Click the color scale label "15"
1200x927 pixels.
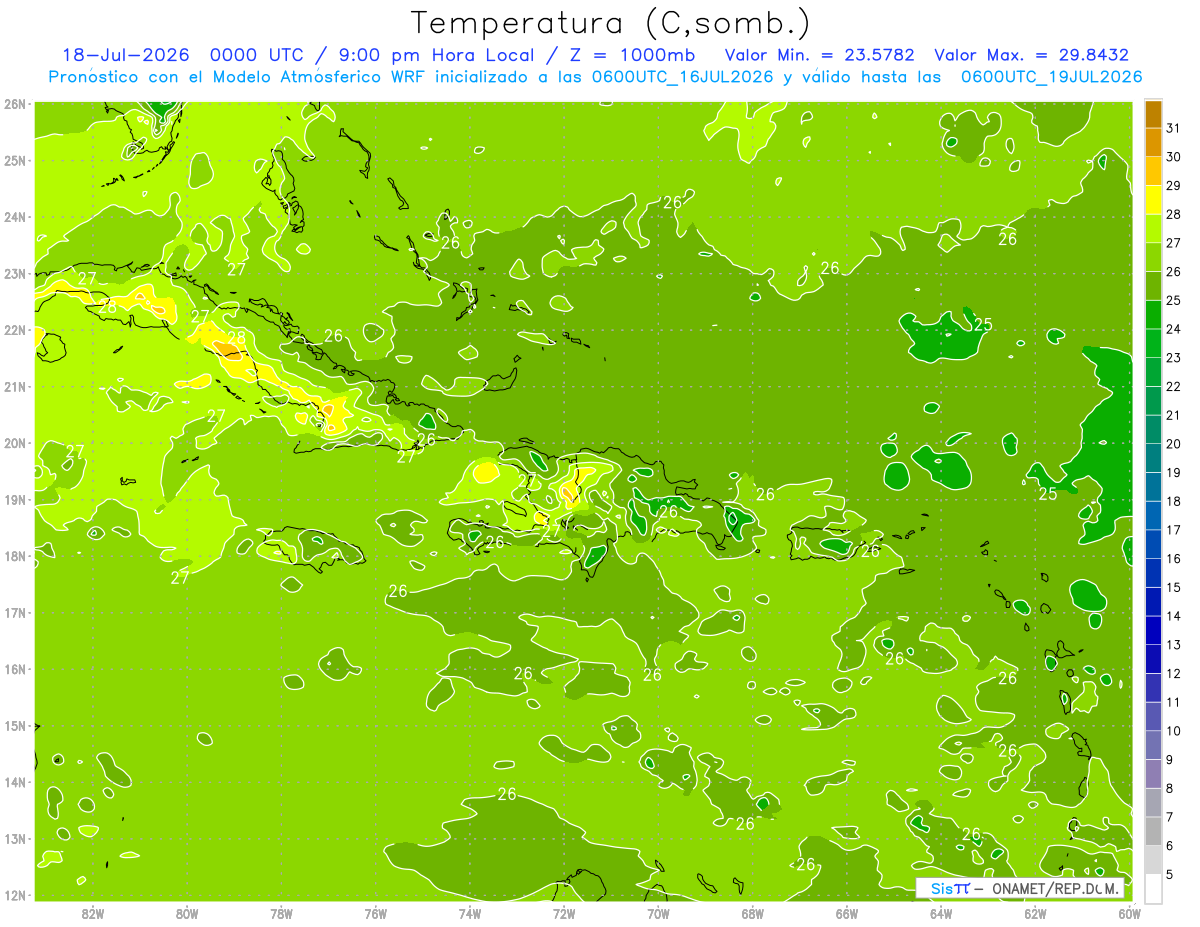[1173, 587]
